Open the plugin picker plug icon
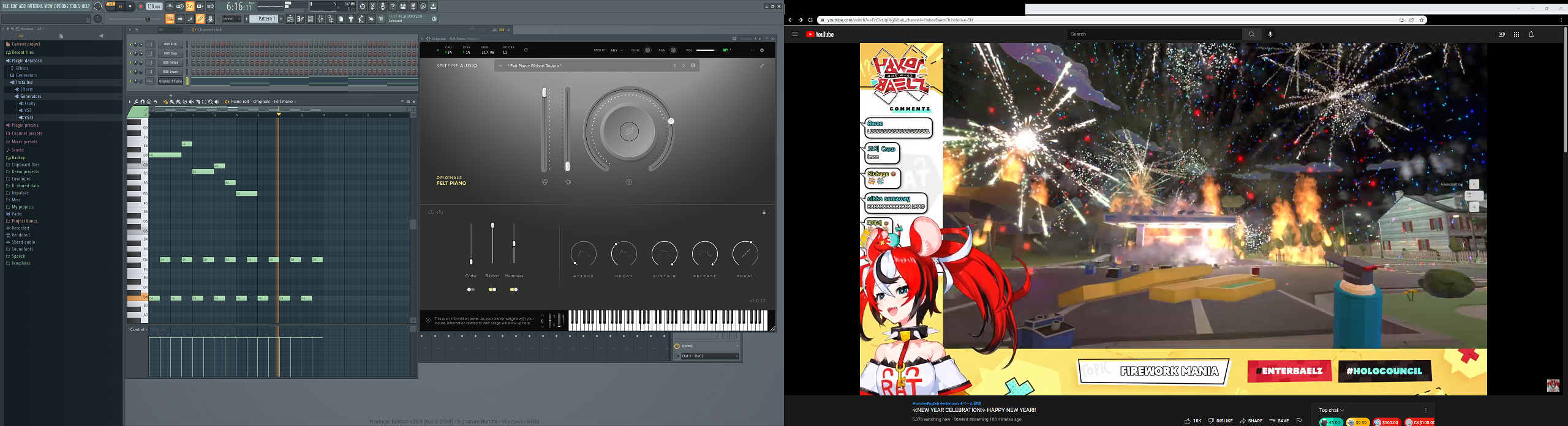This screenshot has width=1568, height=426. (351, 19)
